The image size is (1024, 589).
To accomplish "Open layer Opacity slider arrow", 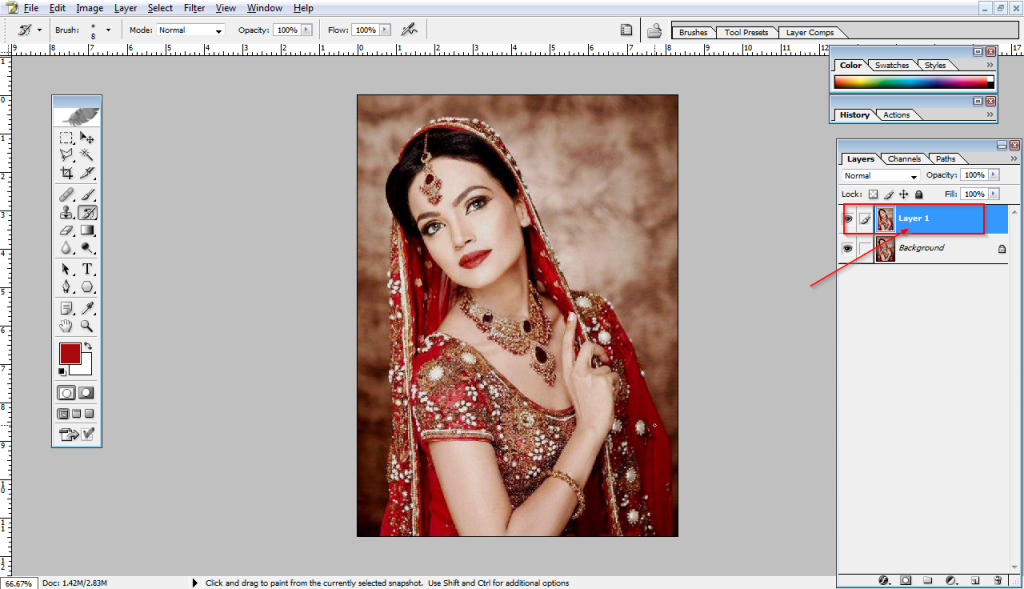I will tap(993, 175).
